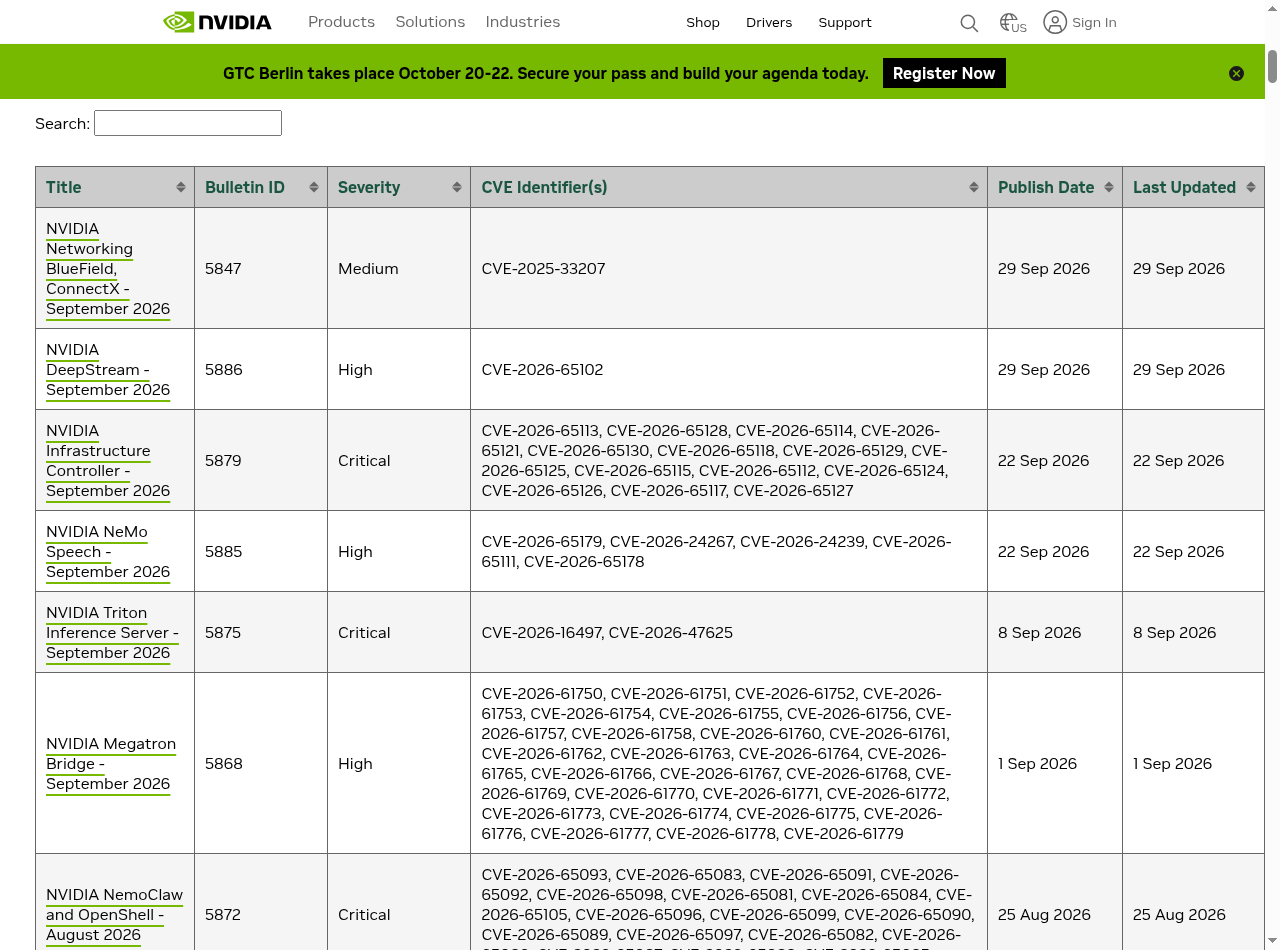This screenshot has width=1280, height=950.
Task: Open NVIDIA NemoClaw and OpenShell bulletin
Action: [x=114, y=915]
